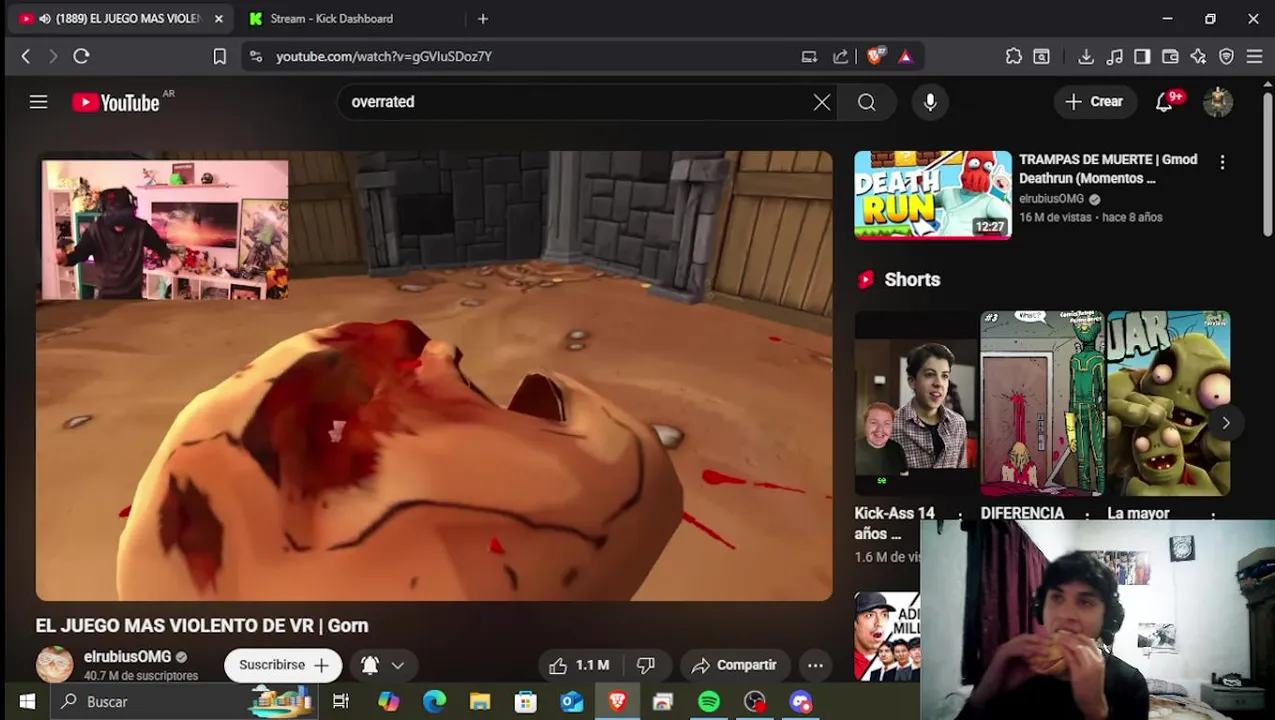Open a new browser tab
Viewport: 1275px width, 720px height.
[x=483, y=18]
